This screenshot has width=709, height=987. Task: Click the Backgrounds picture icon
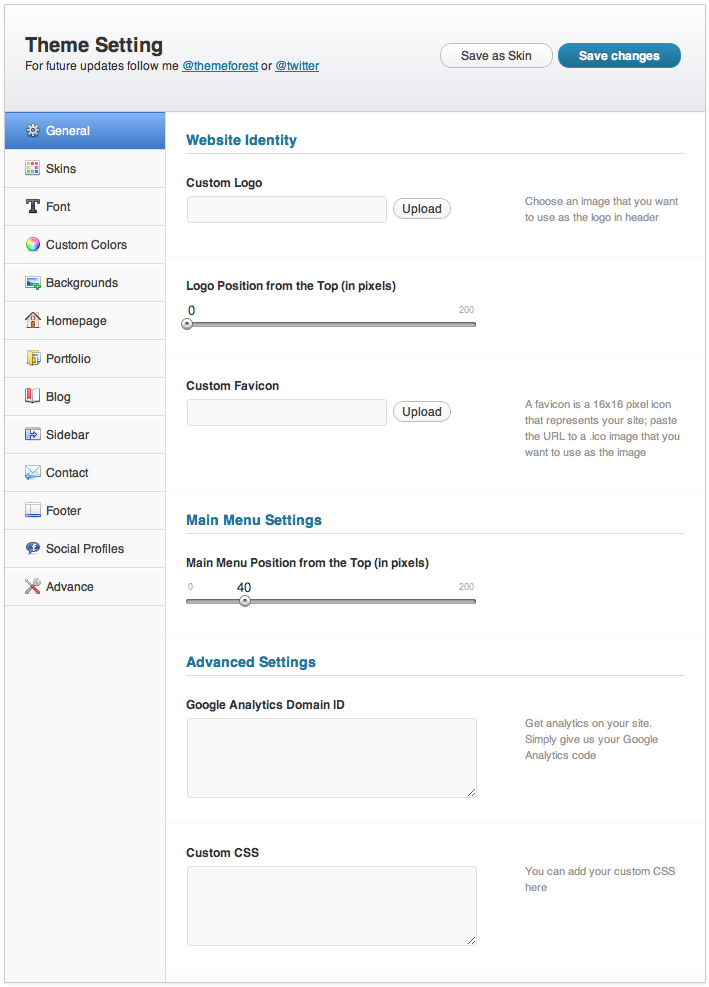[32, 283]
